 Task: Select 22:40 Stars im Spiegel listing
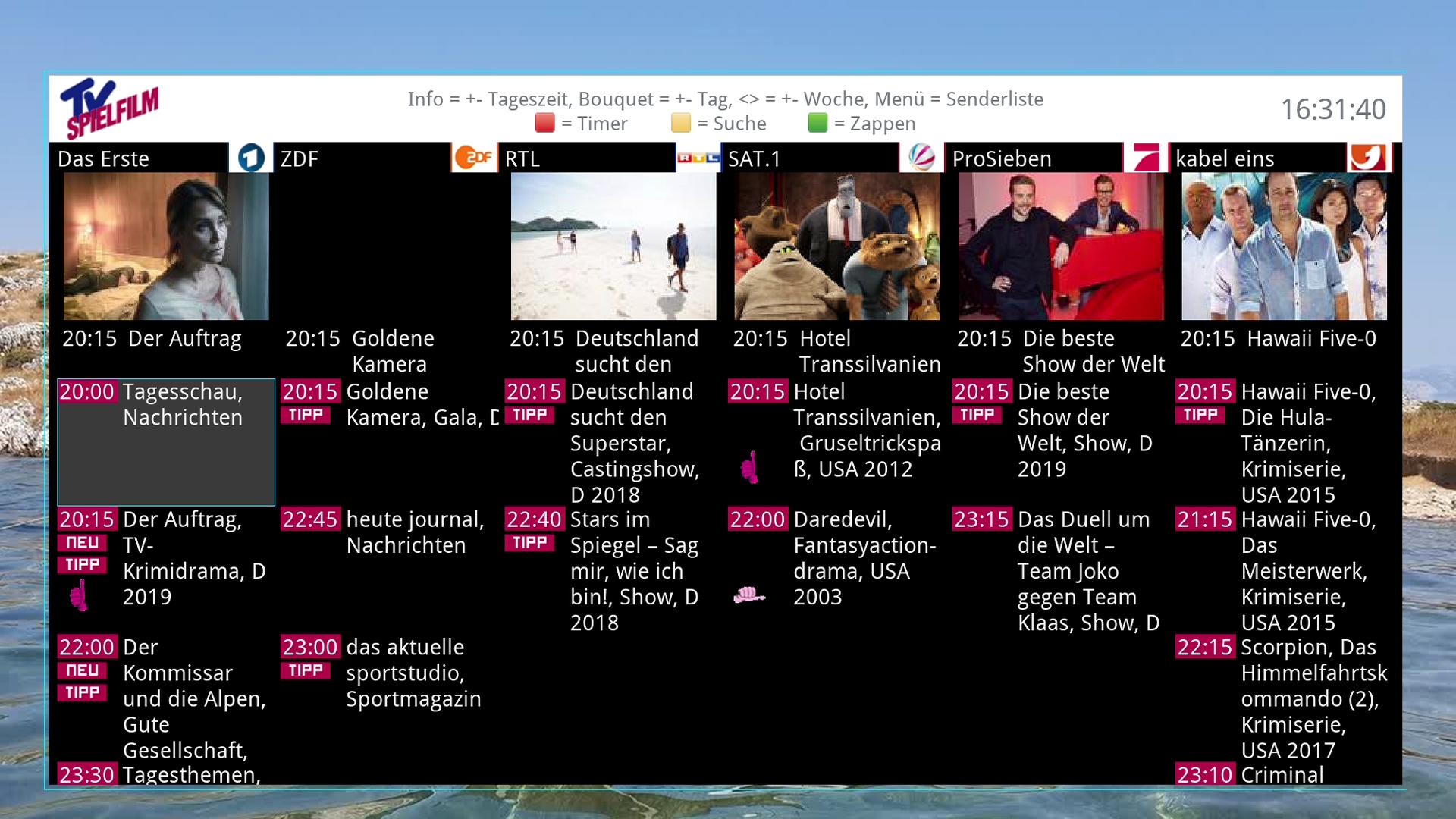[613, 570]
